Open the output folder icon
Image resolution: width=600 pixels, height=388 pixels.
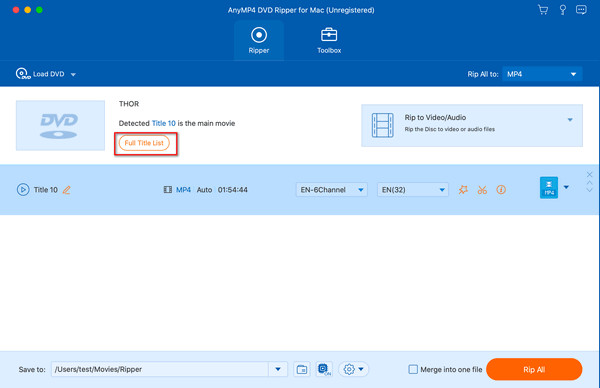(302, 369)
